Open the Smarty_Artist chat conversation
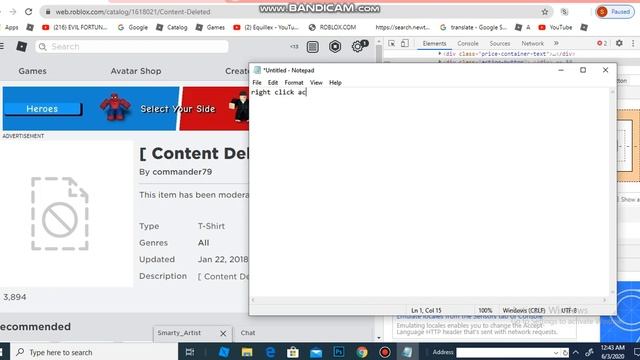The image size is (640, 360). click(x=179, y=333)
